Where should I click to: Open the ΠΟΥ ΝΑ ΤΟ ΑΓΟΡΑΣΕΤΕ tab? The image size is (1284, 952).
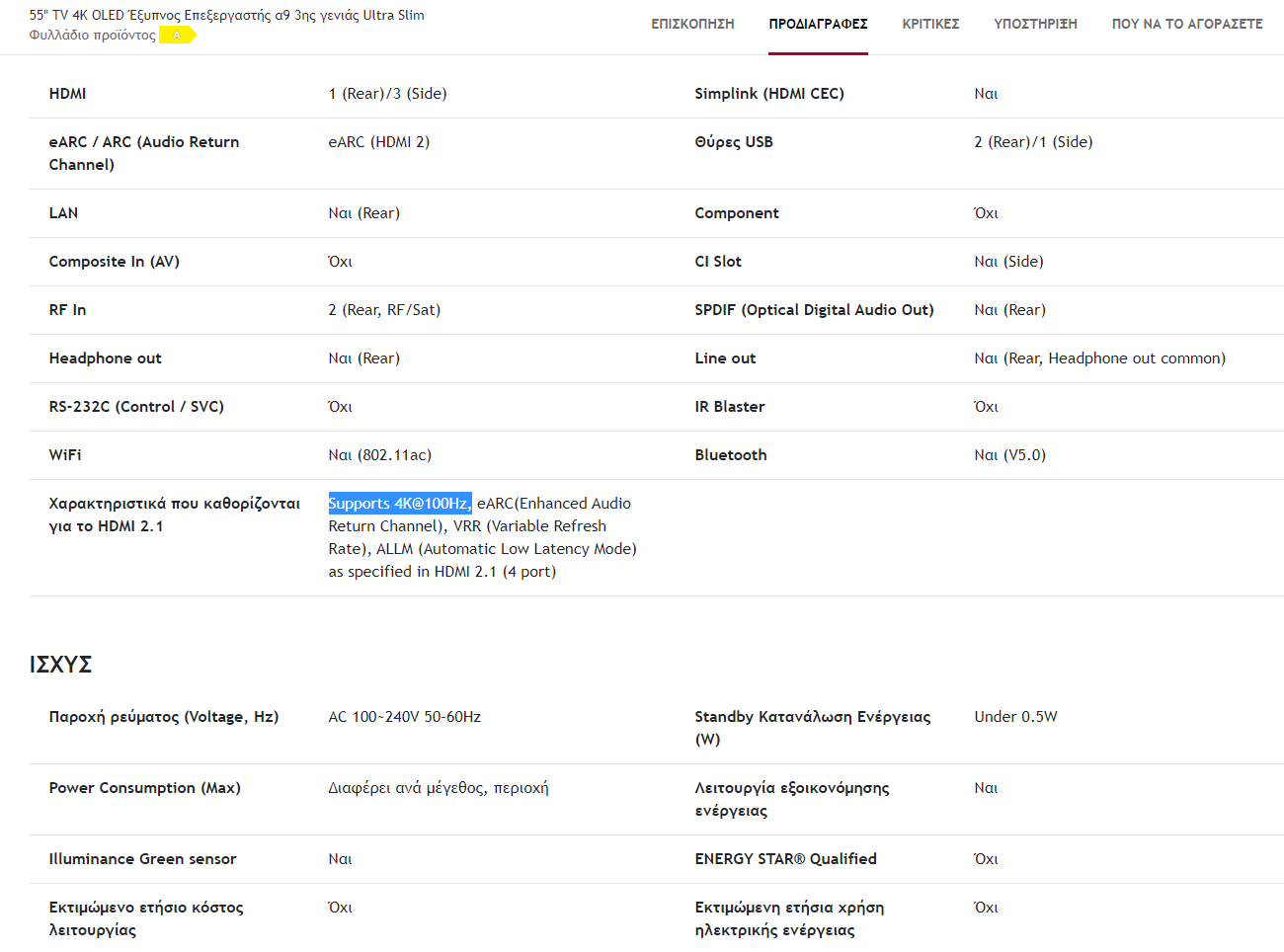click(x=1187, y=24)
